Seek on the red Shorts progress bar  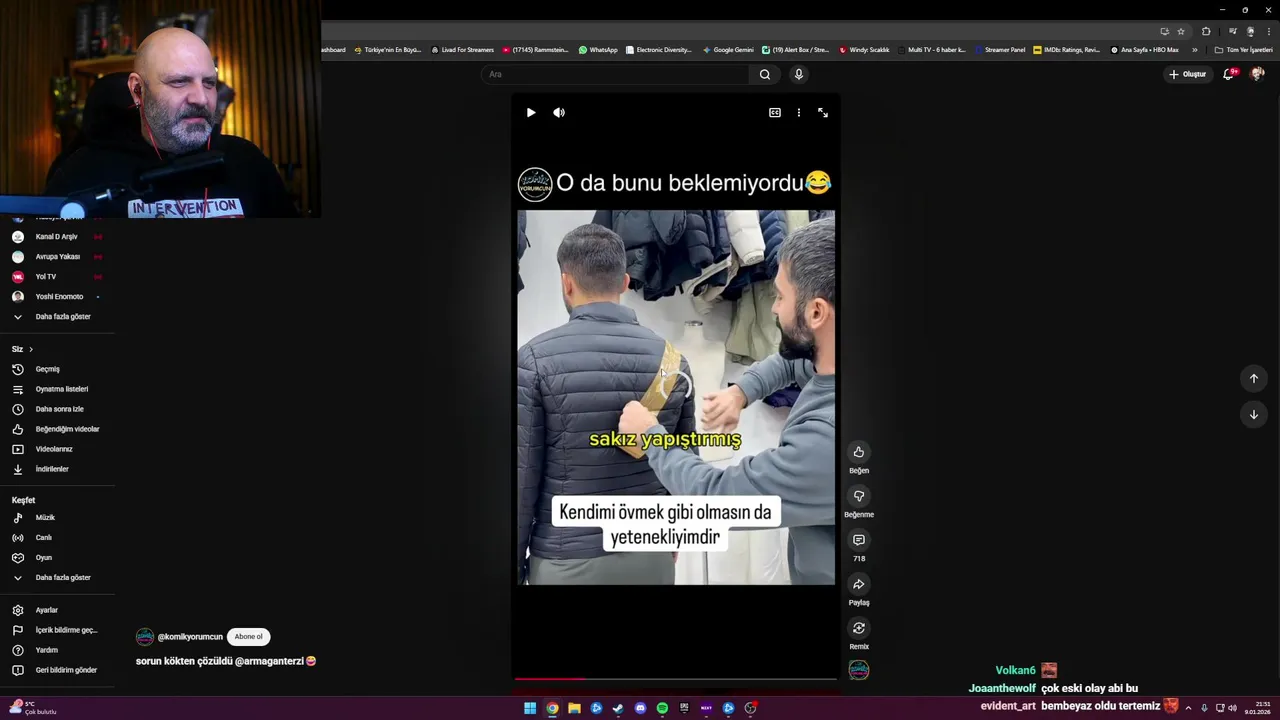pos(675,679)
